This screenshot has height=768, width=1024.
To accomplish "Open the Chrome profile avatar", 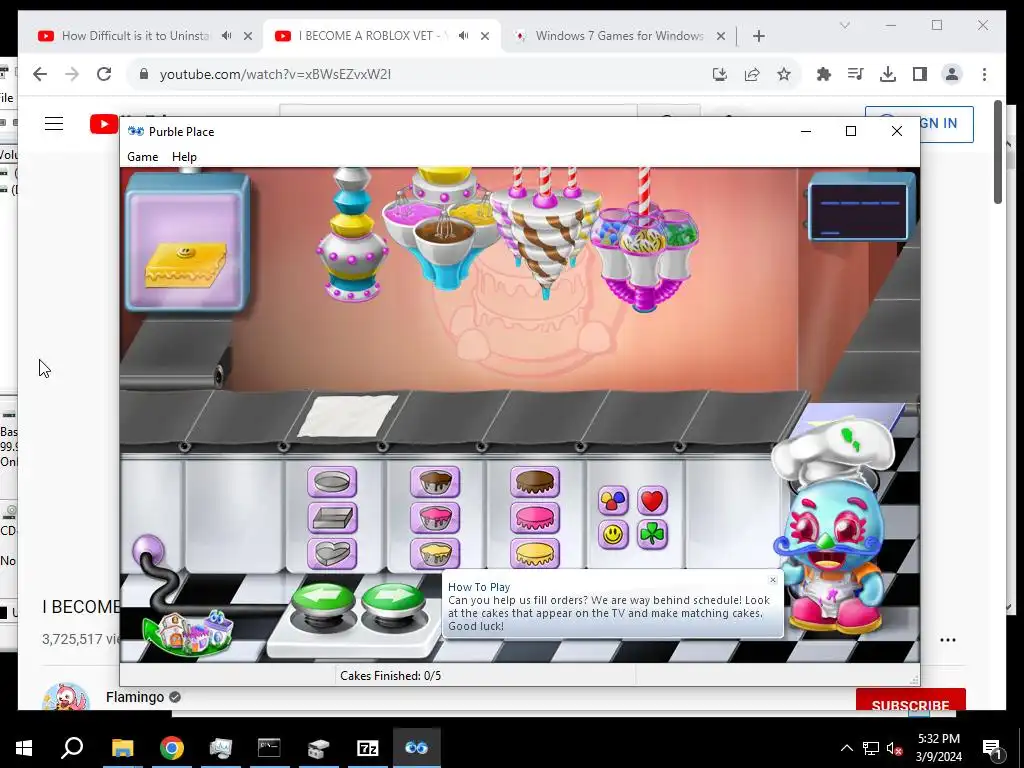I will (x=952, y=74).
